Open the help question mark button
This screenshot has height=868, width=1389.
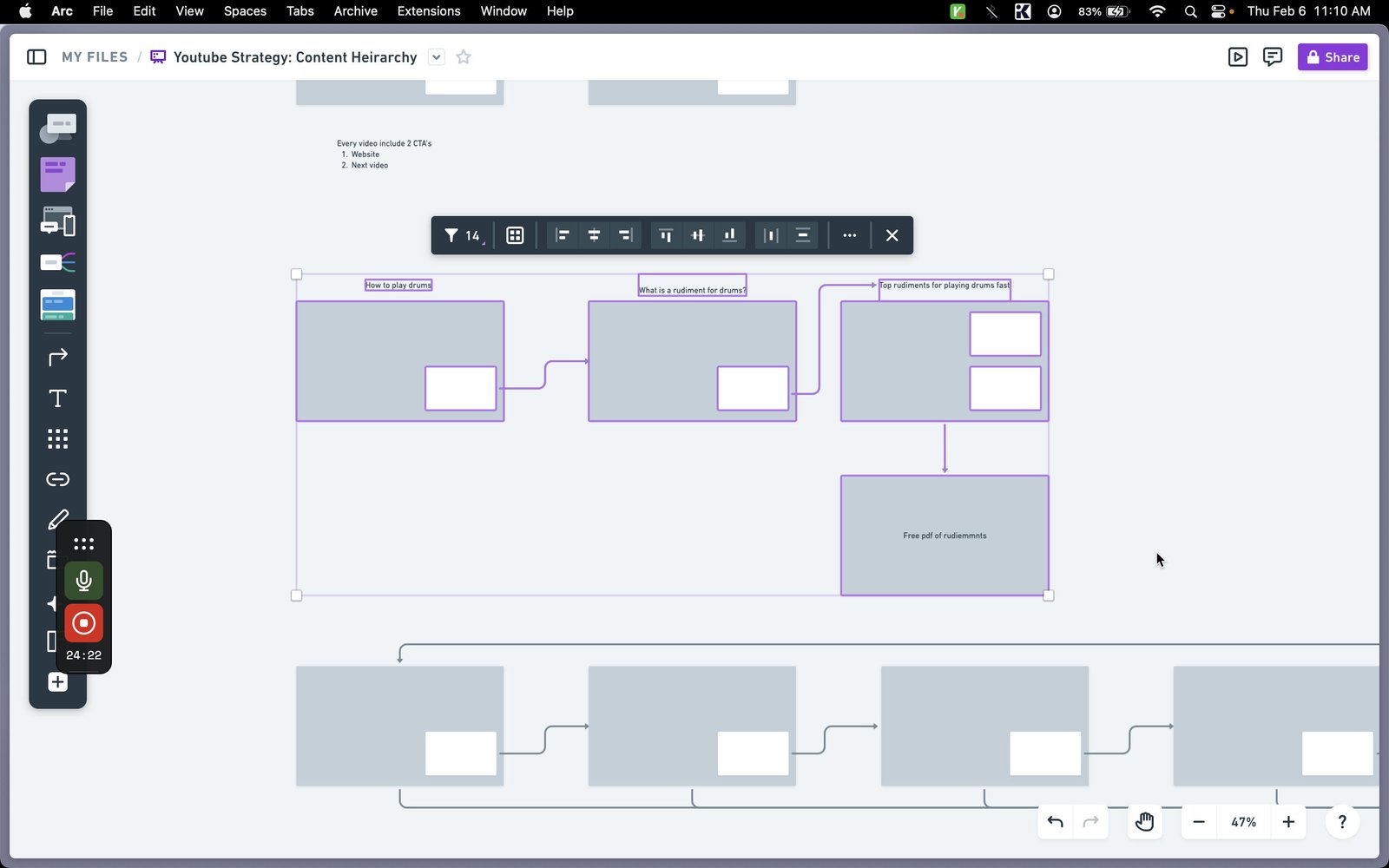point(1342,822)
